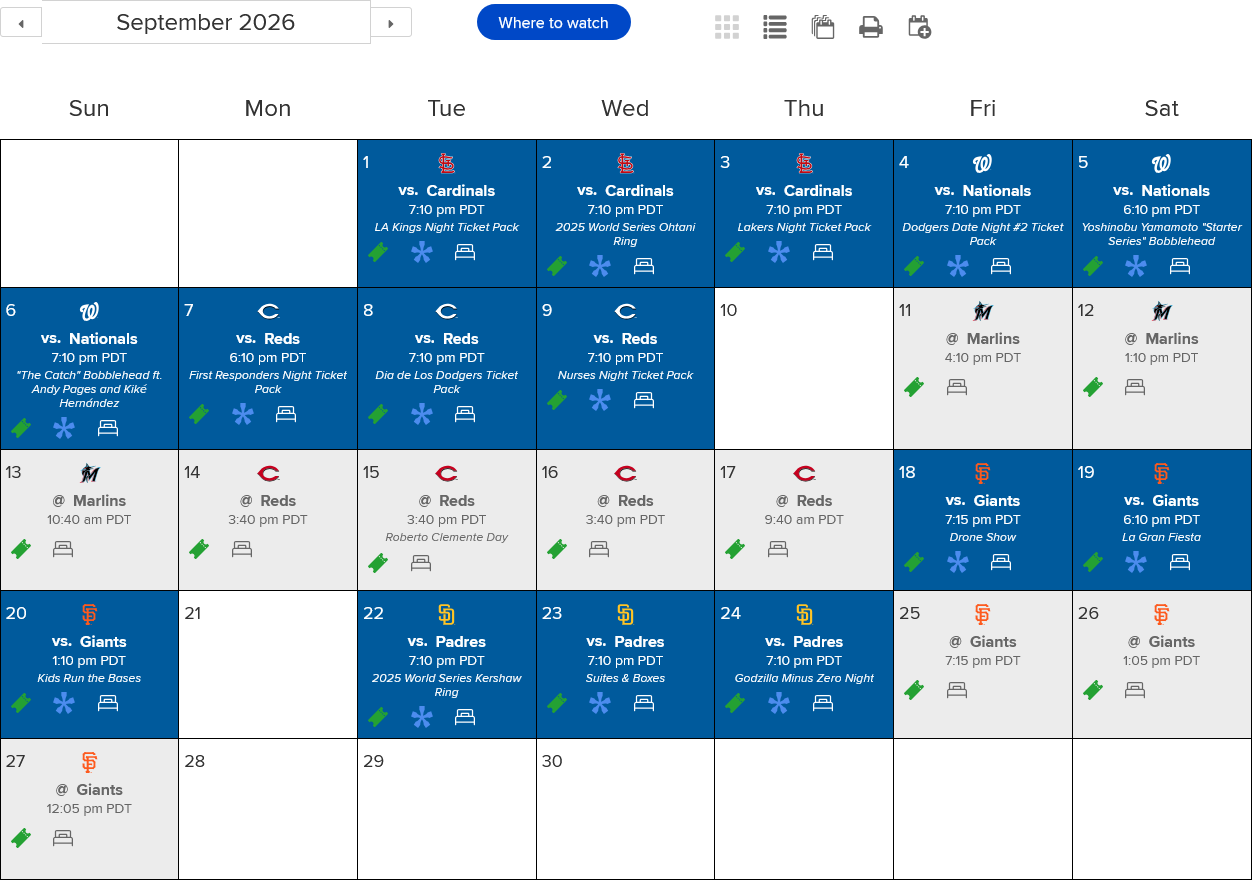This screenshot has height=882, width=1253.
Task: Click hotel bed icon on September 1
Action: pyautogui.click(x=465, y=253)
